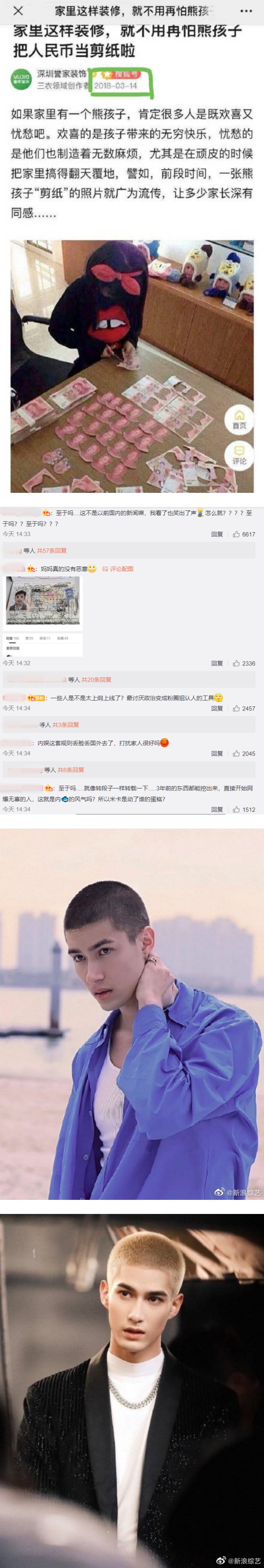Tap the 评论 comment floating icon
This screenshot has width=264, height=1568.
239,455
